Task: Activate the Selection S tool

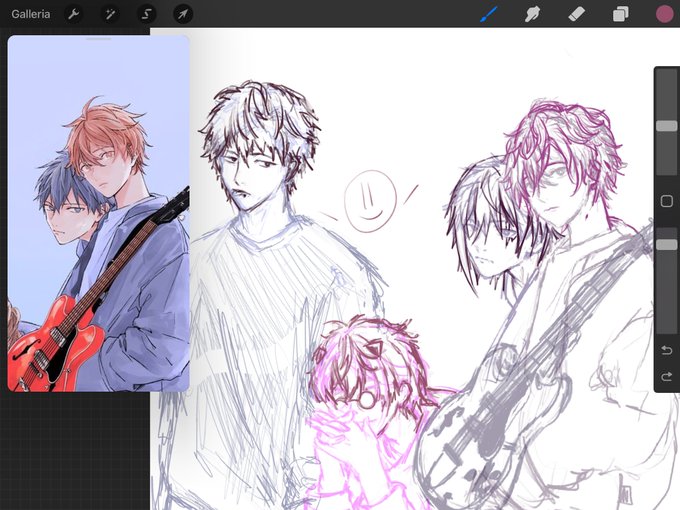Action: click(x=147, y=14)
